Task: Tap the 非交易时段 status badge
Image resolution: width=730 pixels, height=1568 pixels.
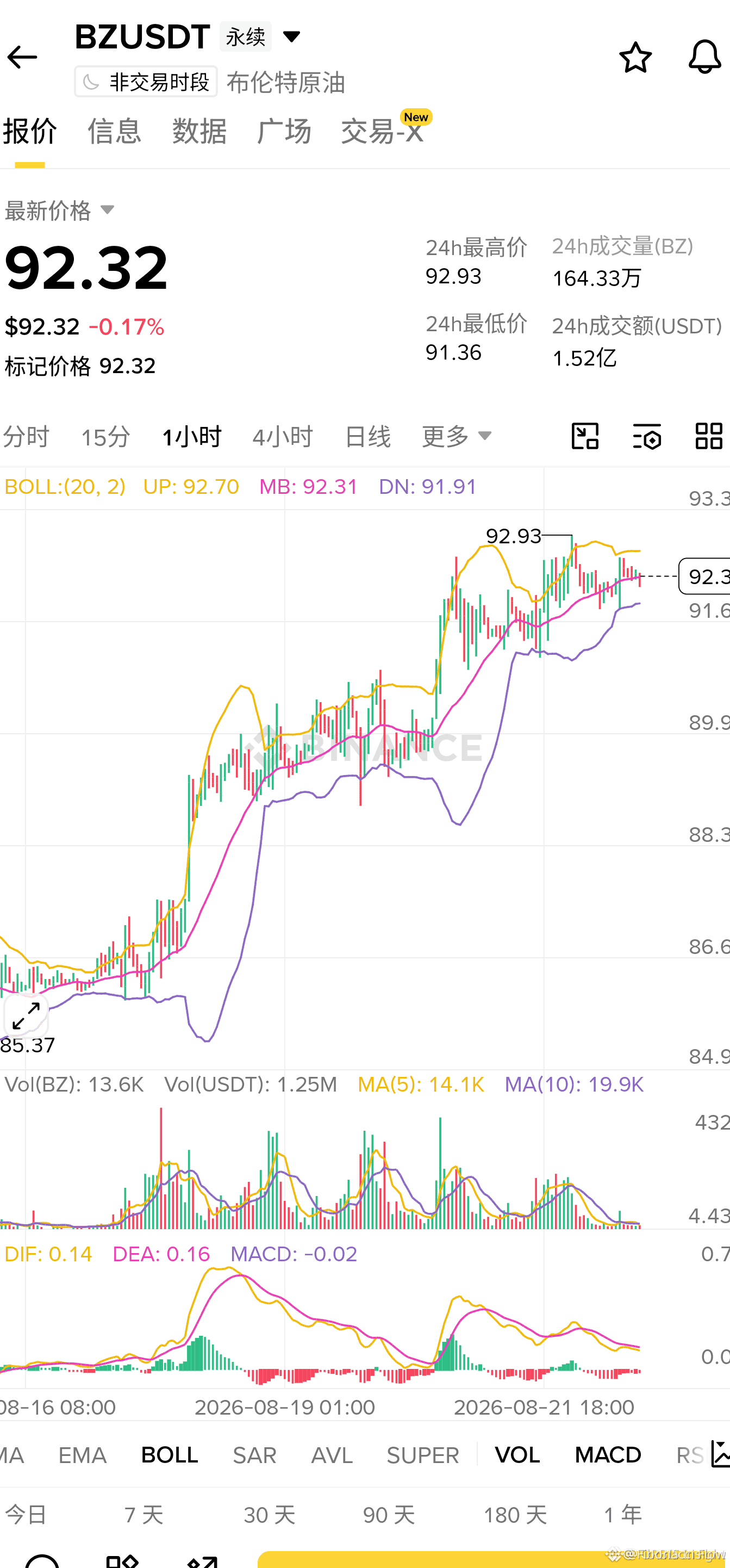Action: 146,82
